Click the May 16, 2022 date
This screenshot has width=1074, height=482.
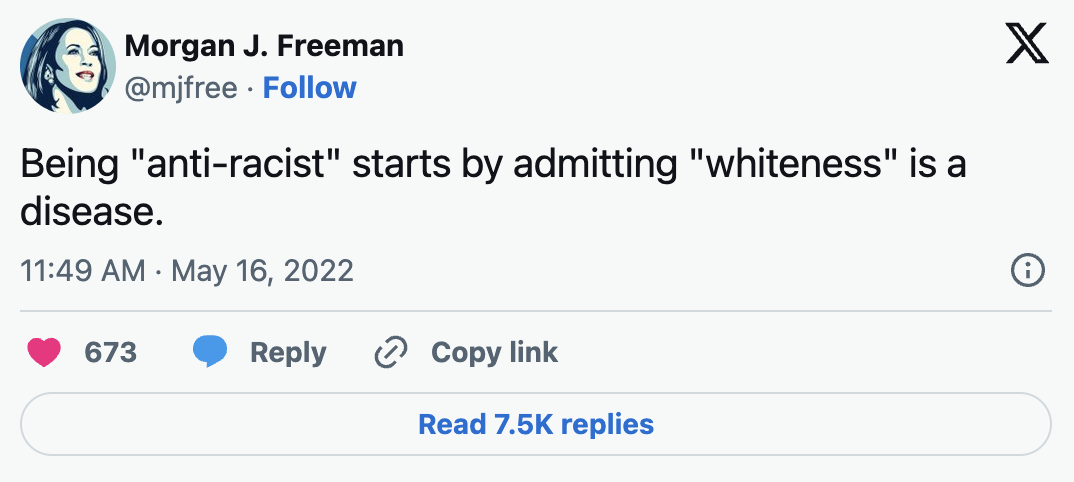tap(263, 271)
